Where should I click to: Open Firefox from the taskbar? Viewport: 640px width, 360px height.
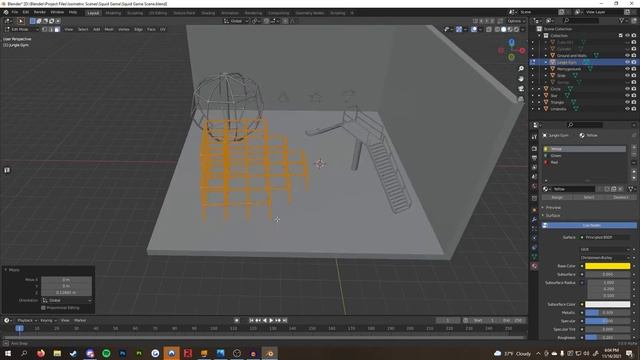tap(41, 353)
